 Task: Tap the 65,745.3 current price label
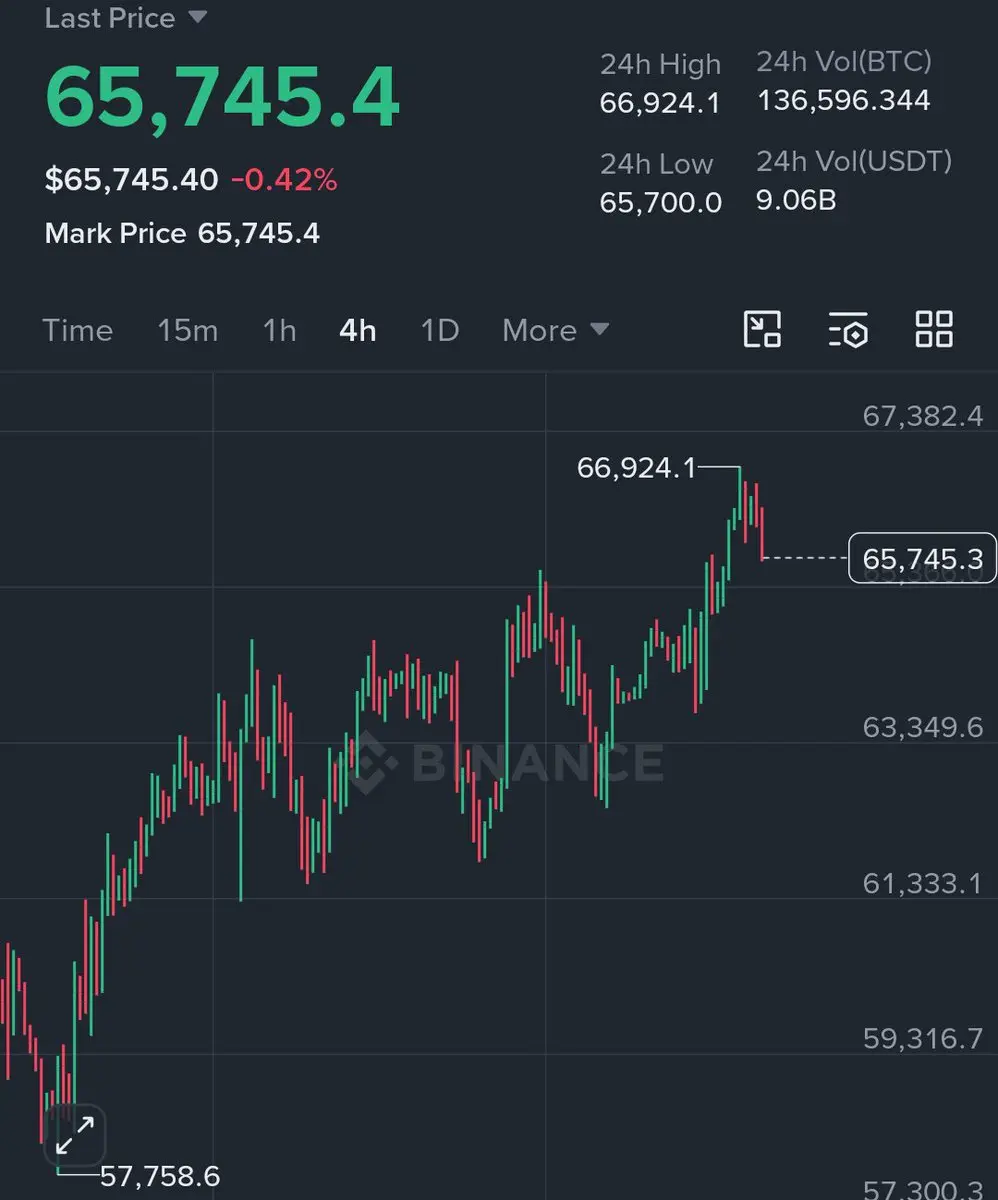pyautogui.click(x=922, y=558)
